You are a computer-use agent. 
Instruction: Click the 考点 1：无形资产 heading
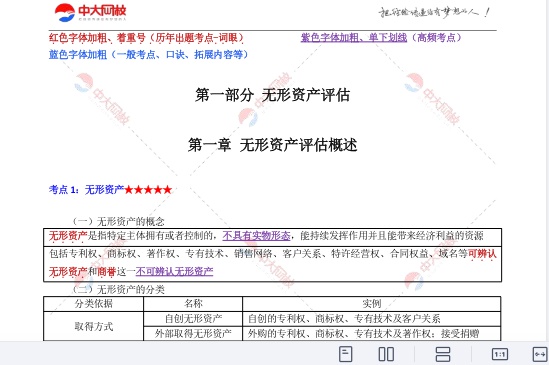click(86, 190)
